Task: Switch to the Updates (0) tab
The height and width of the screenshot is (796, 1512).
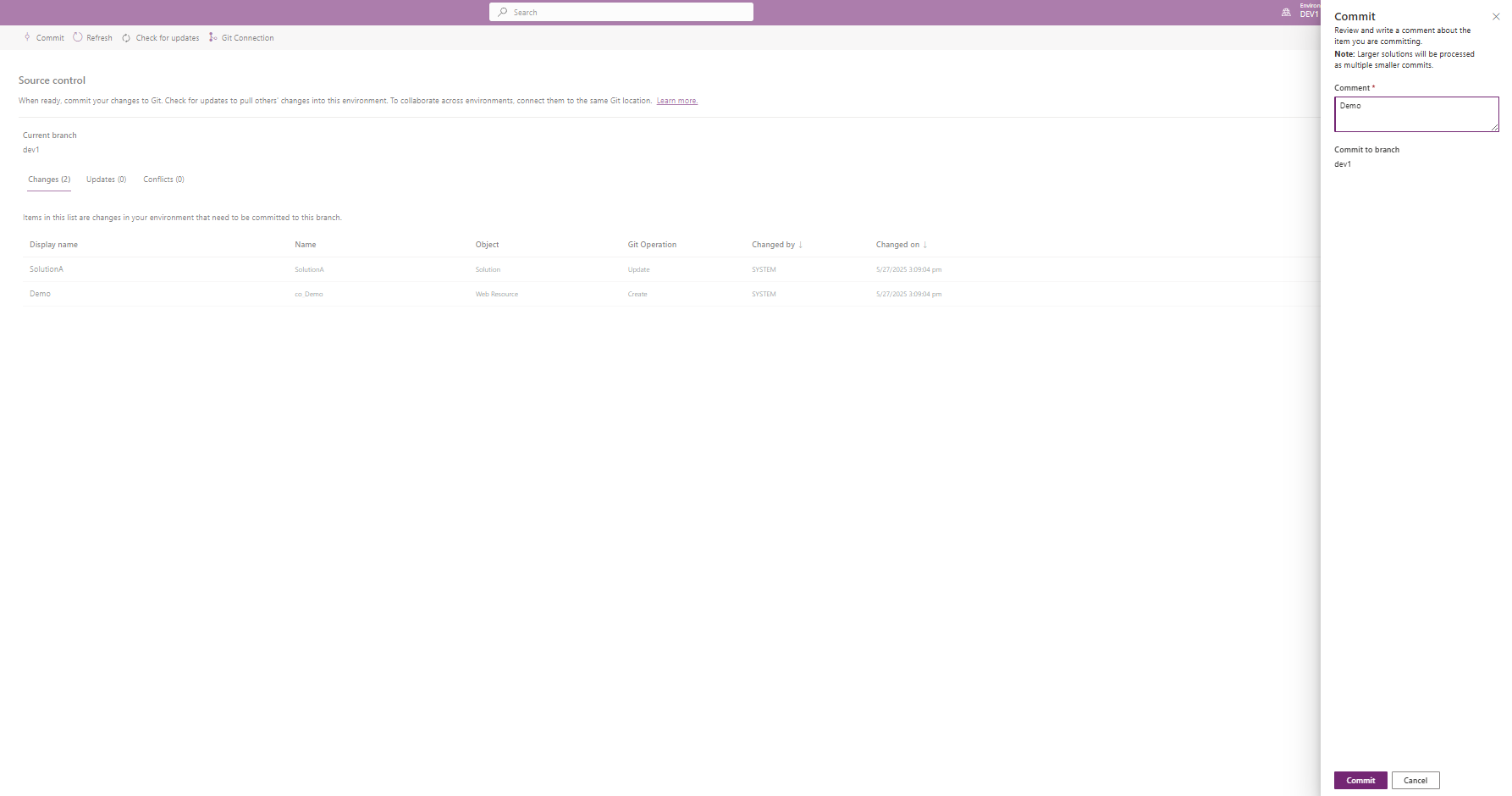Action: (106, 180)
